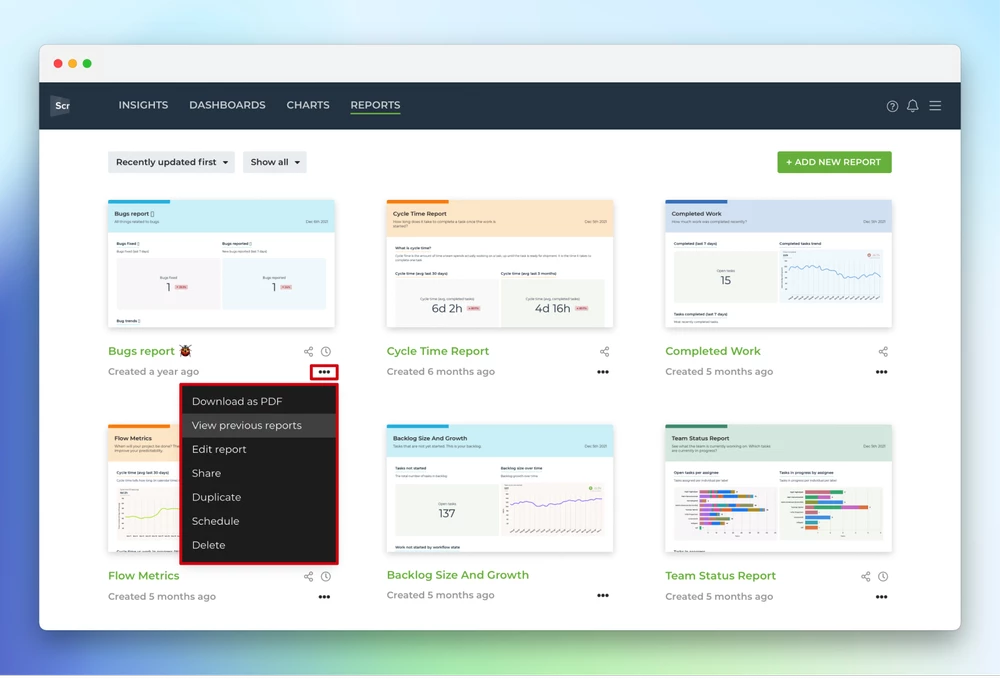Click share icon for Bugs report

click(308, 351)
